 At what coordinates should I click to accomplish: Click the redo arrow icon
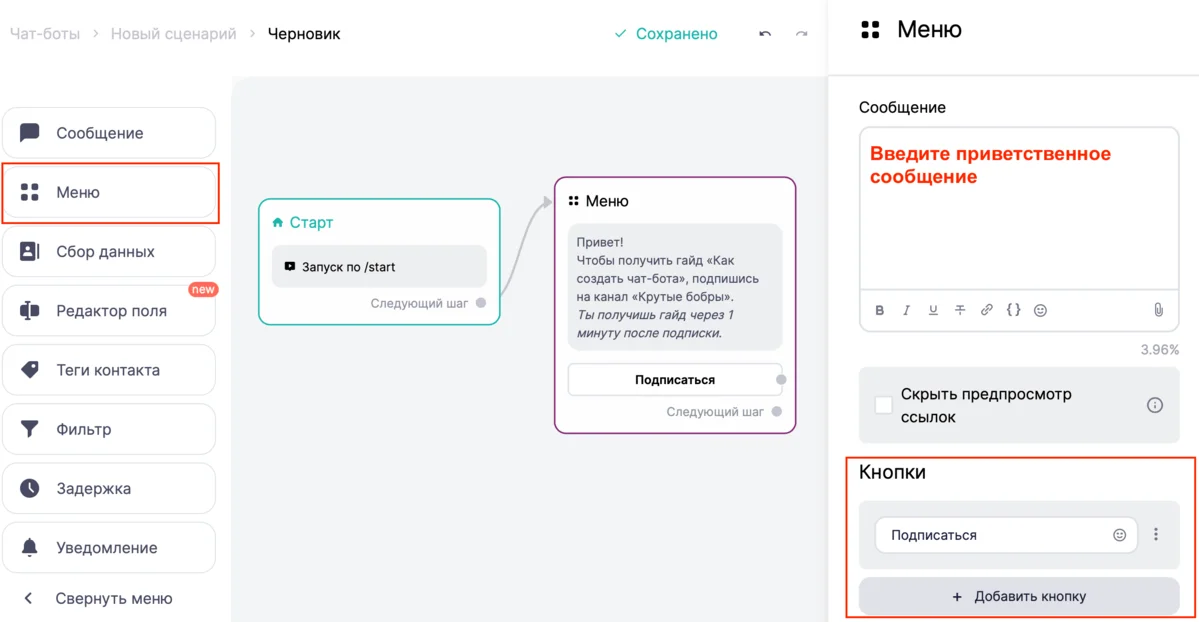click(801, 34)
